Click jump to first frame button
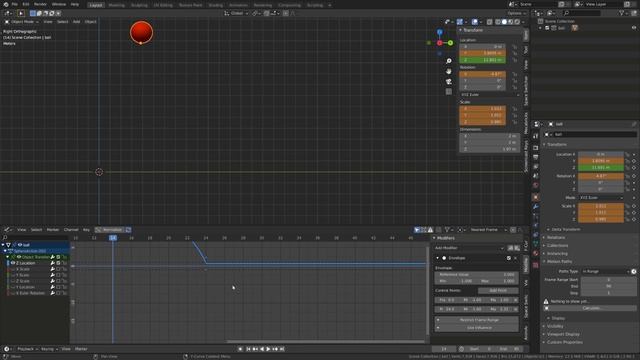 pos(248,349)
